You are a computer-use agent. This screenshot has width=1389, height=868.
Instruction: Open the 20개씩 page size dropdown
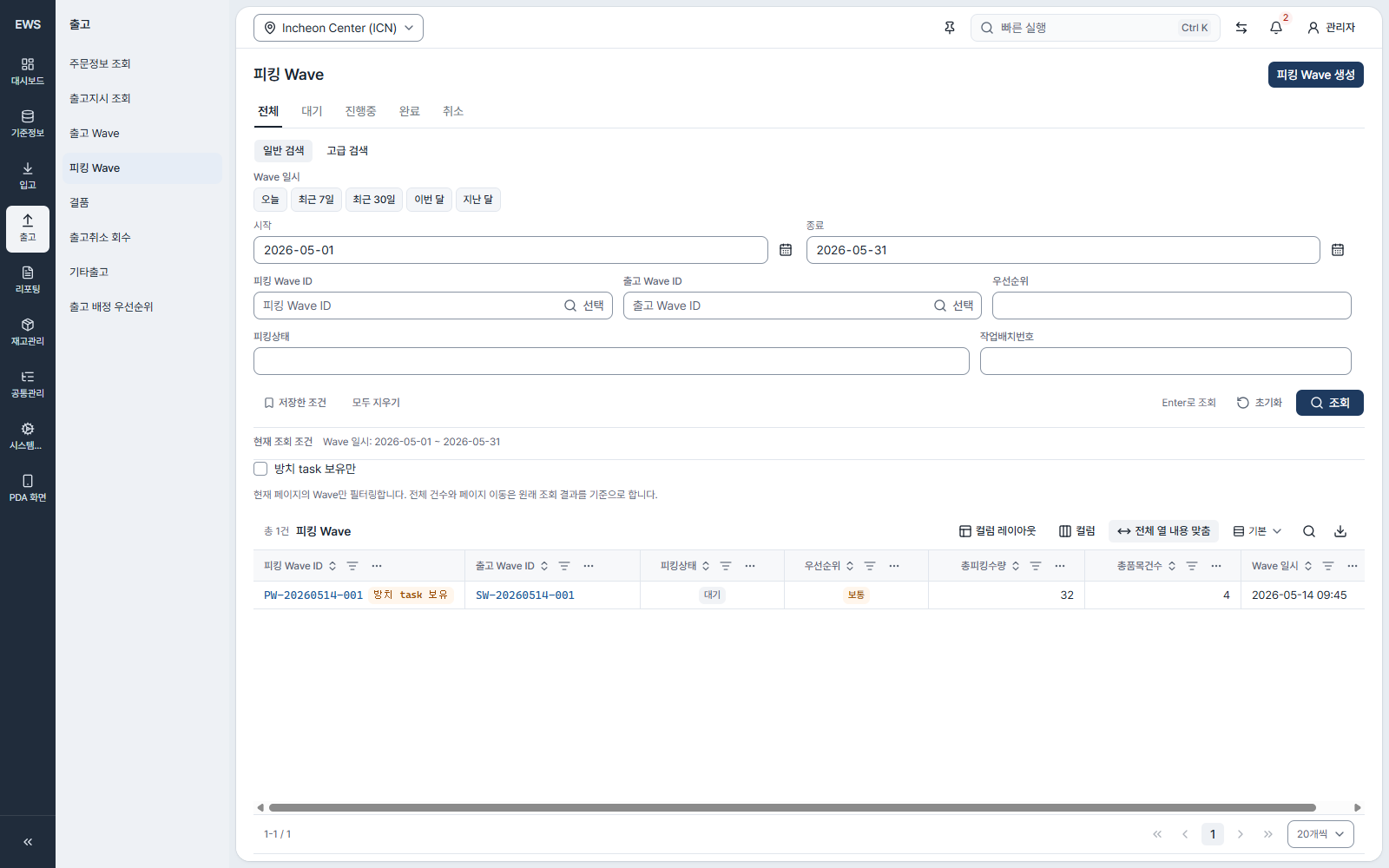point(1320,834)
